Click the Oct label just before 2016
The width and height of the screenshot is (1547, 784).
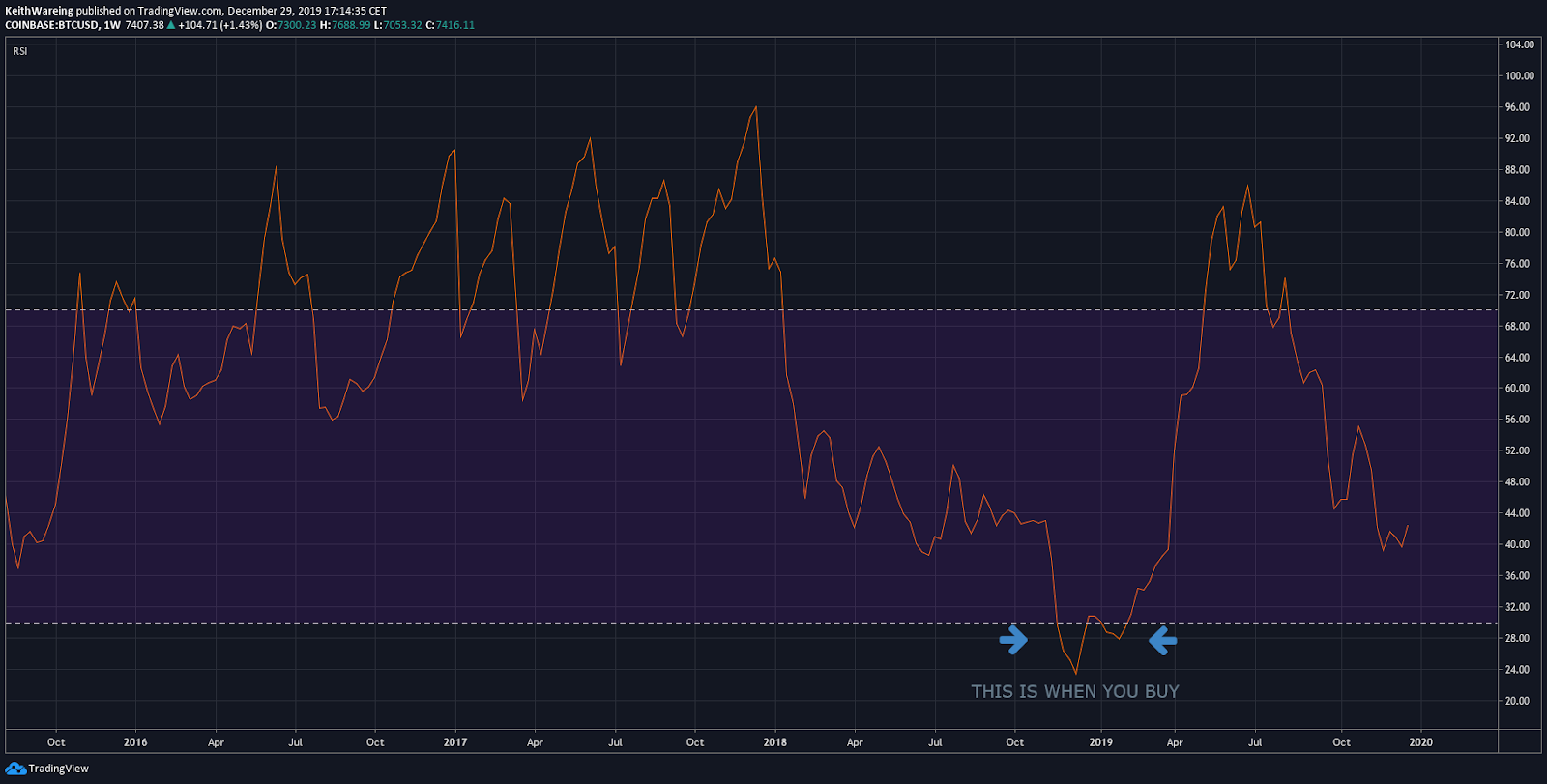[x=56, y=742]
